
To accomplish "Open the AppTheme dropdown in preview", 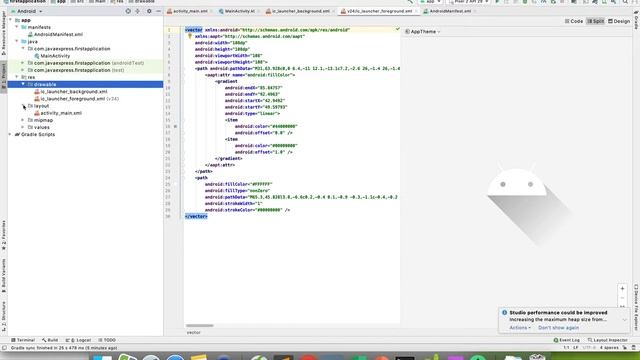I will 423,31.
